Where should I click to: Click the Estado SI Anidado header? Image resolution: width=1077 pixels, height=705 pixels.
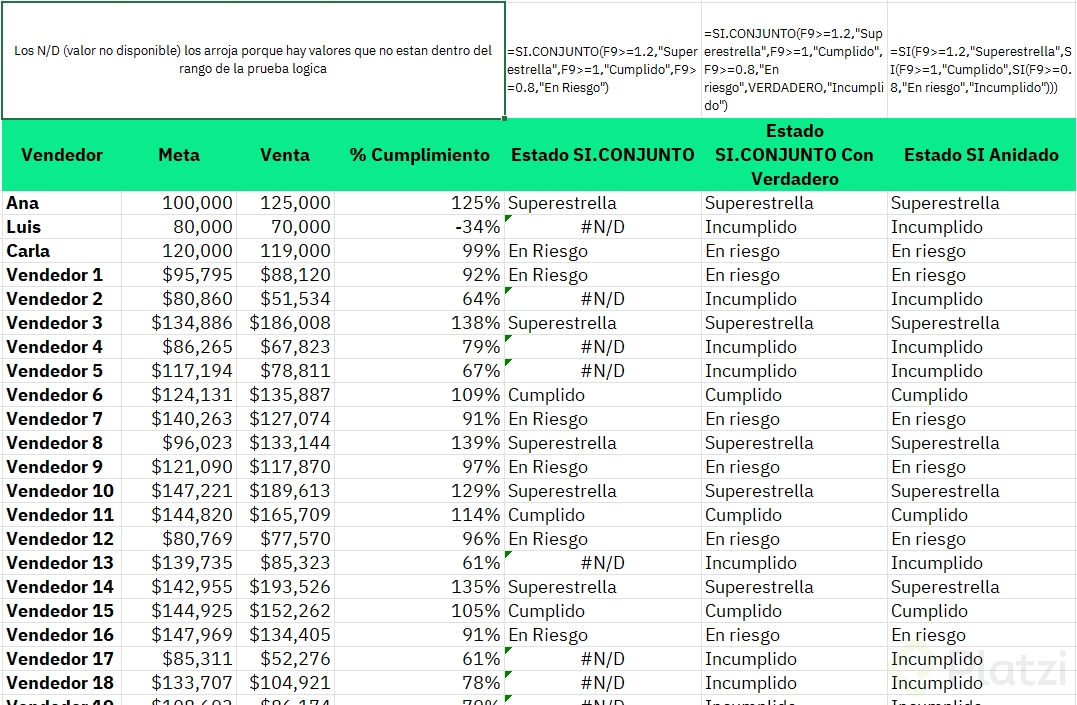[982, 155]
